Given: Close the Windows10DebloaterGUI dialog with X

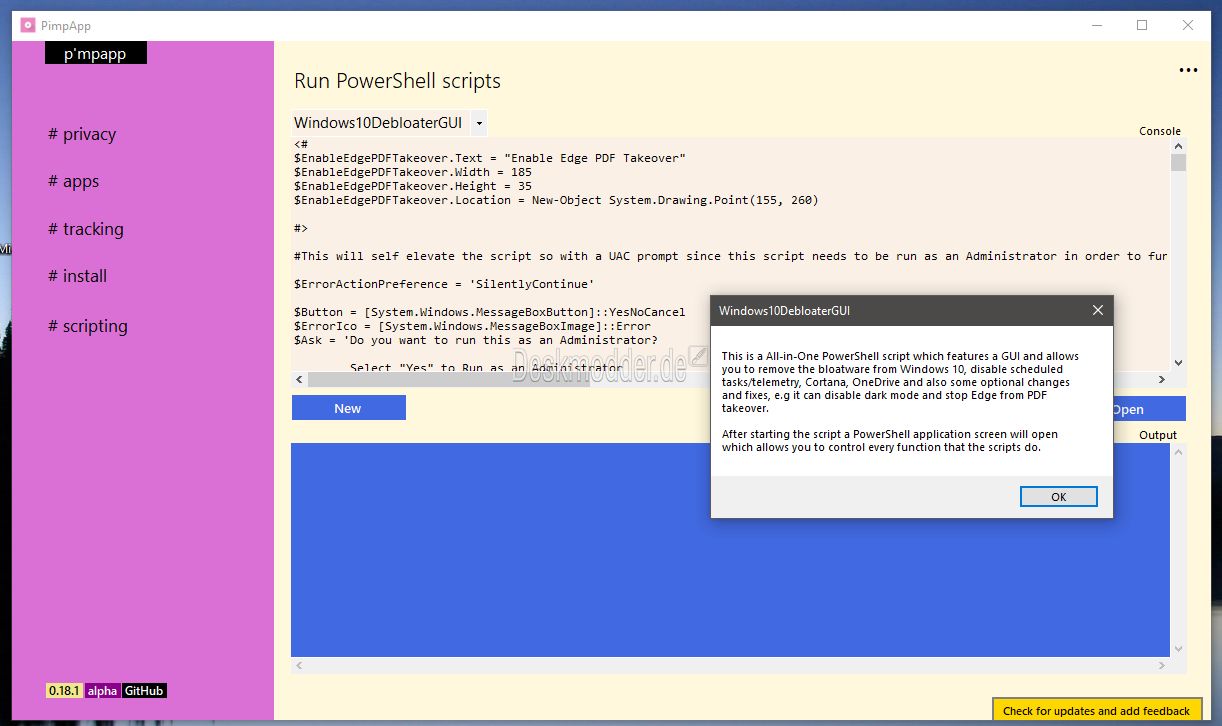Looking at the screenshot, I should [x=1098, y=311].
